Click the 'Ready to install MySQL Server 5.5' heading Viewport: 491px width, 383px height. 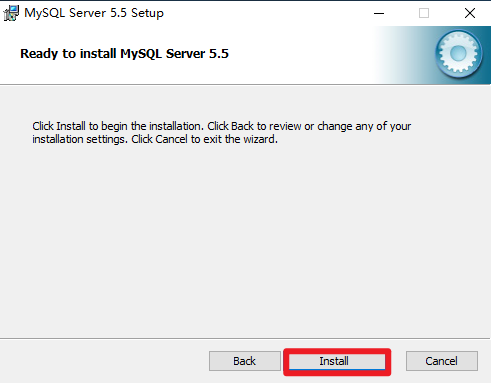(x=124, y=54)
